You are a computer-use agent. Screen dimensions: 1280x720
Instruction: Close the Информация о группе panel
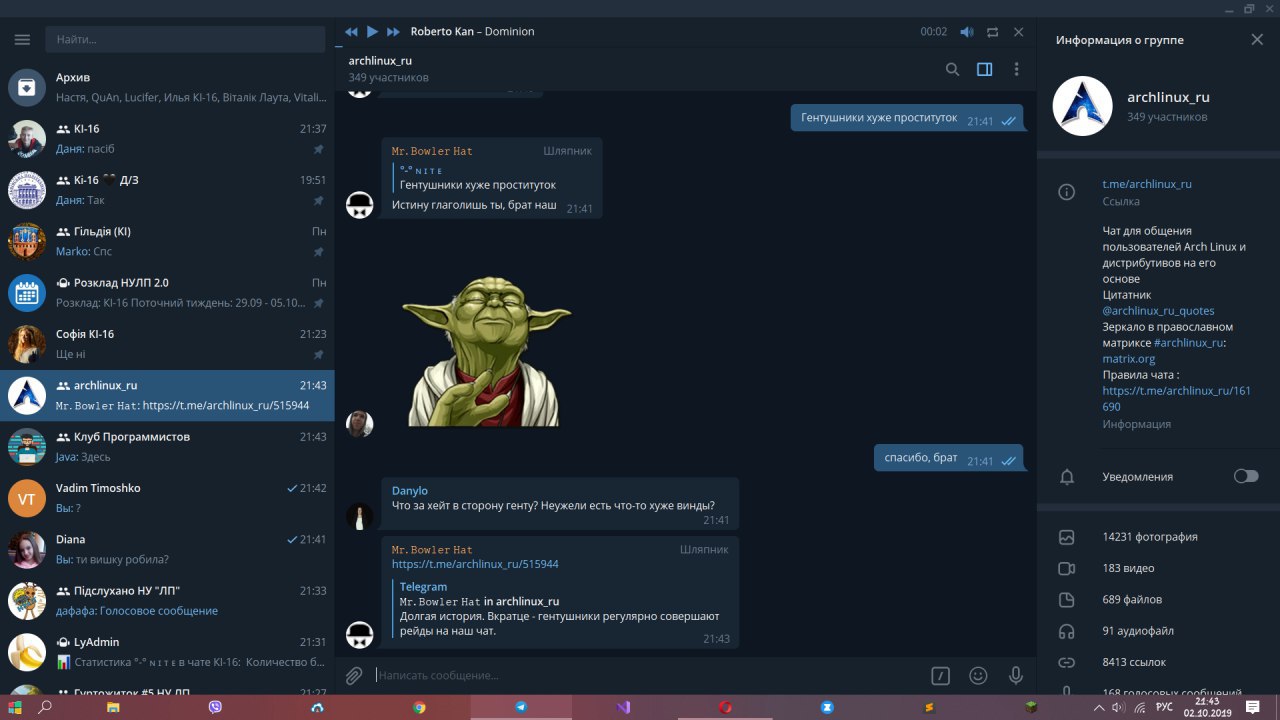click(1257, 40)
